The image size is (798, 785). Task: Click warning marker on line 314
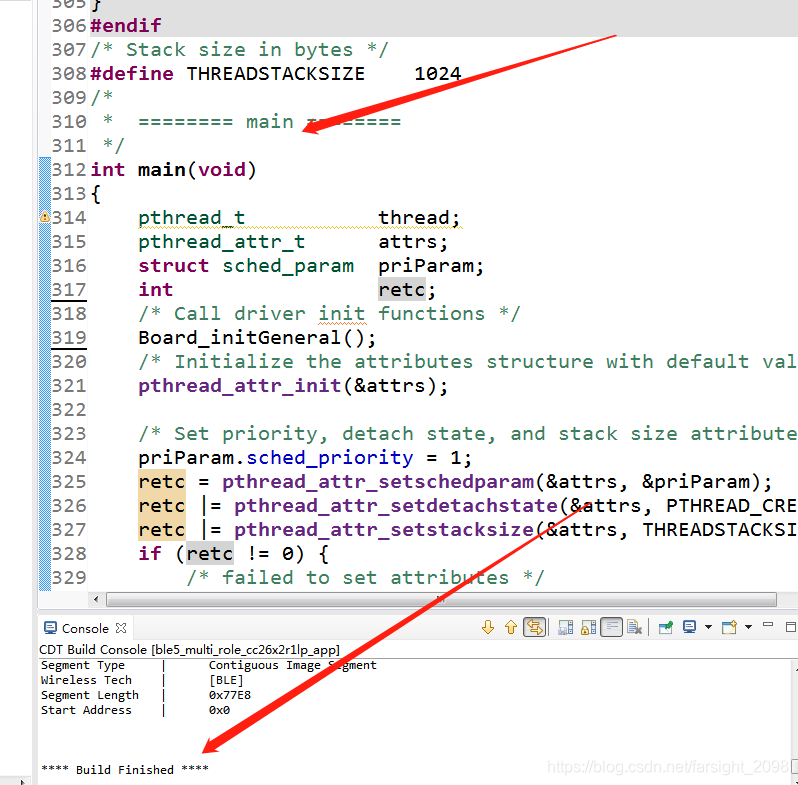pos(45,217)
